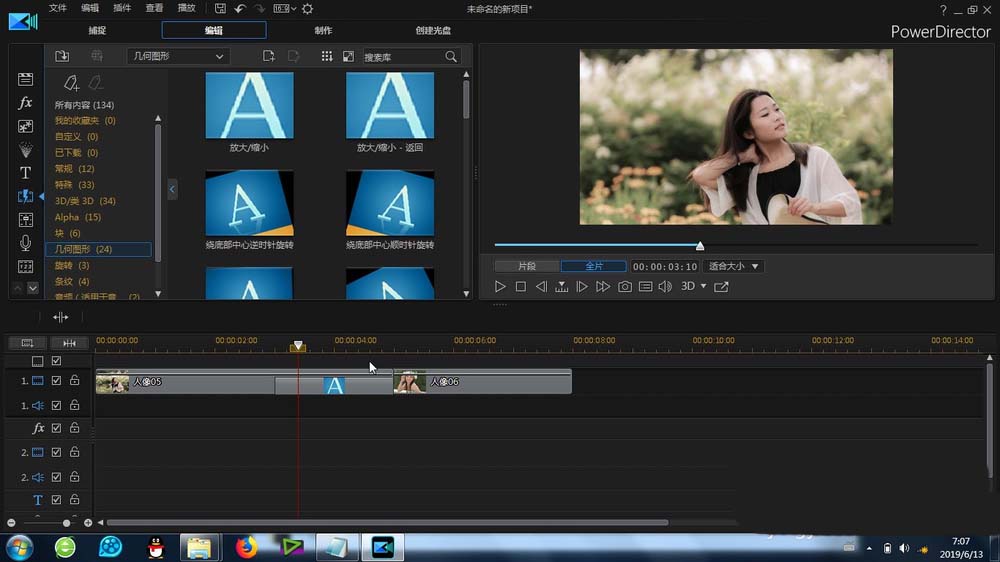Open the 几何图形 category dropdown
This screenshot has width=1000, height=562.
[x=179, y=57]
